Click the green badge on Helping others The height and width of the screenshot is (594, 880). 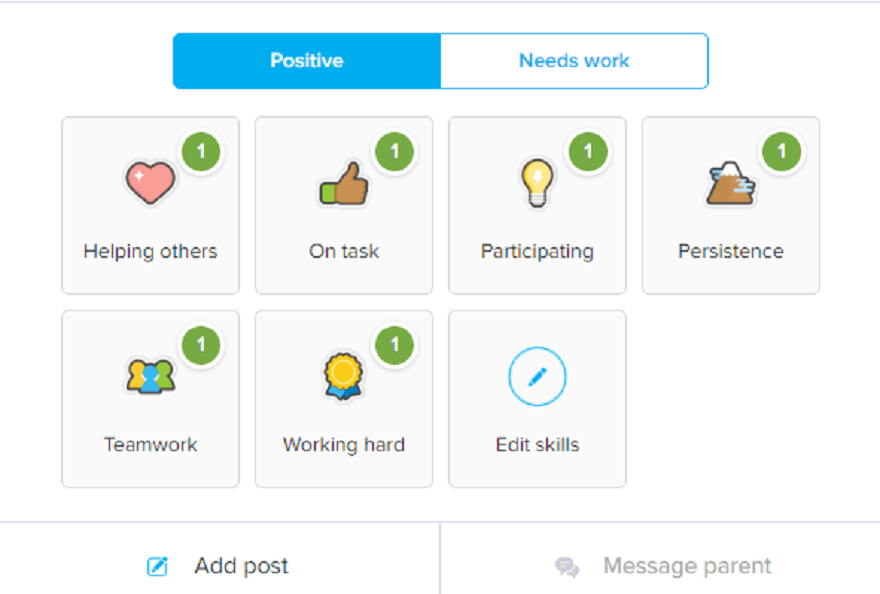[x=201, y=152]
